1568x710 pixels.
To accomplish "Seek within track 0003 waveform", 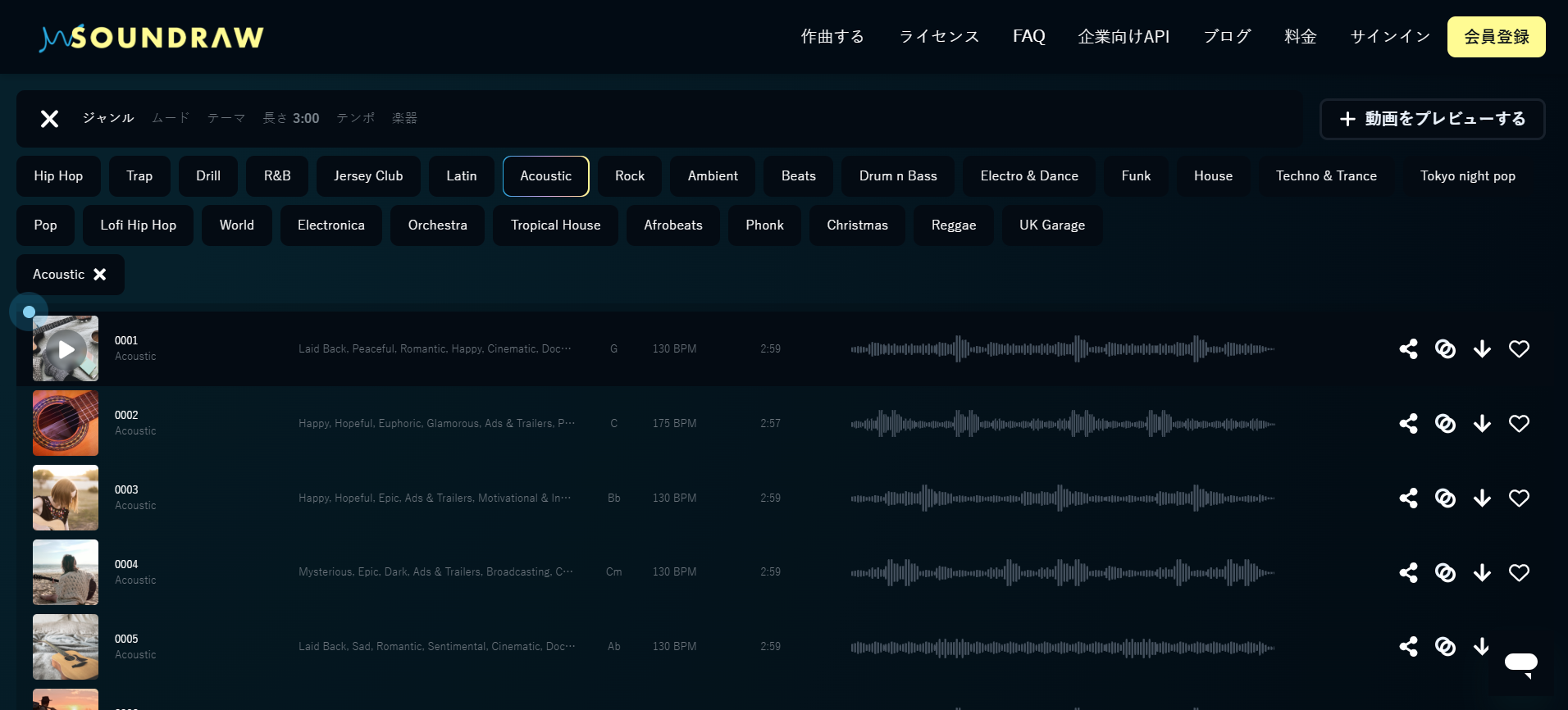I will pos(1062,498).
